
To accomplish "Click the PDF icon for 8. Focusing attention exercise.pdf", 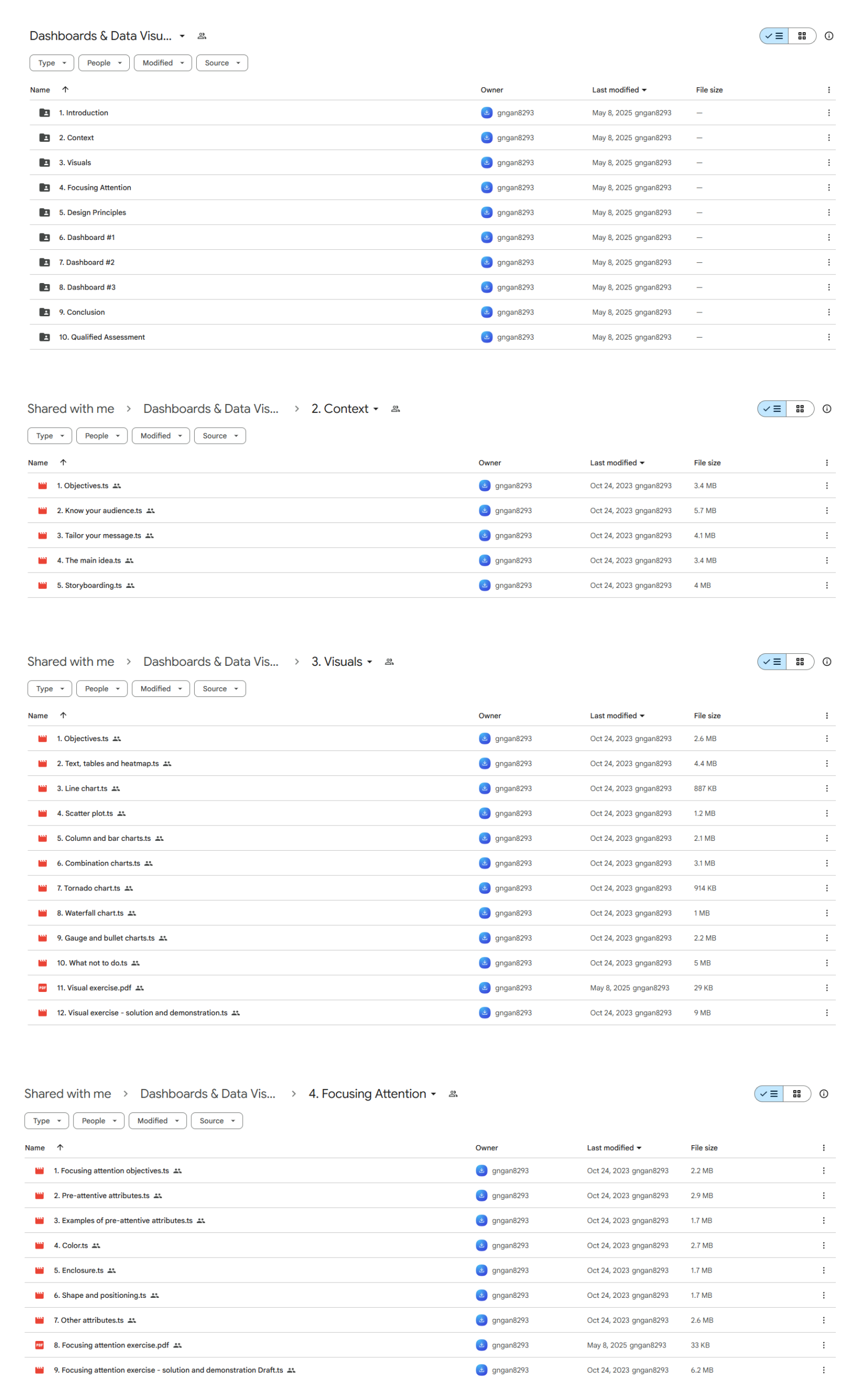I will click(40, 1345).
